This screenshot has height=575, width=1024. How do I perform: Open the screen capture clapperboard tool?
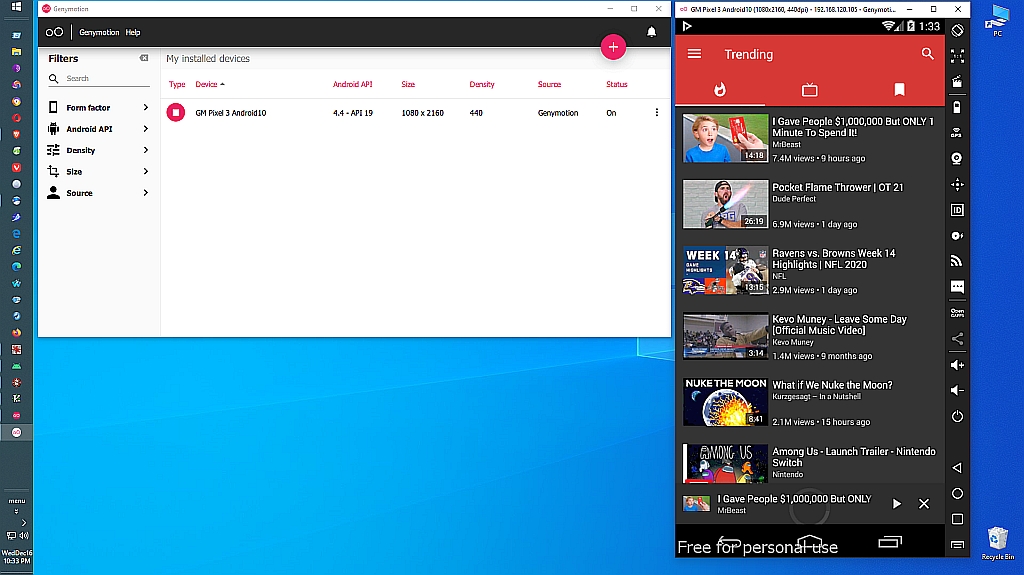pyautogui.click(x=957, y=82)
